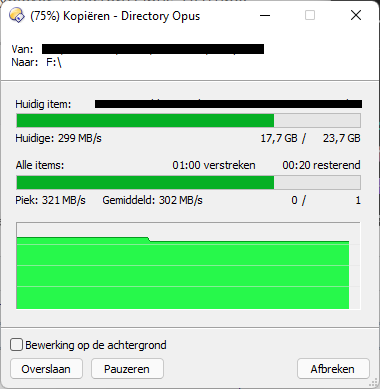Pause the copy with Pauzeren
This screenshot has height=389, width=380.
tap(127, 369)
